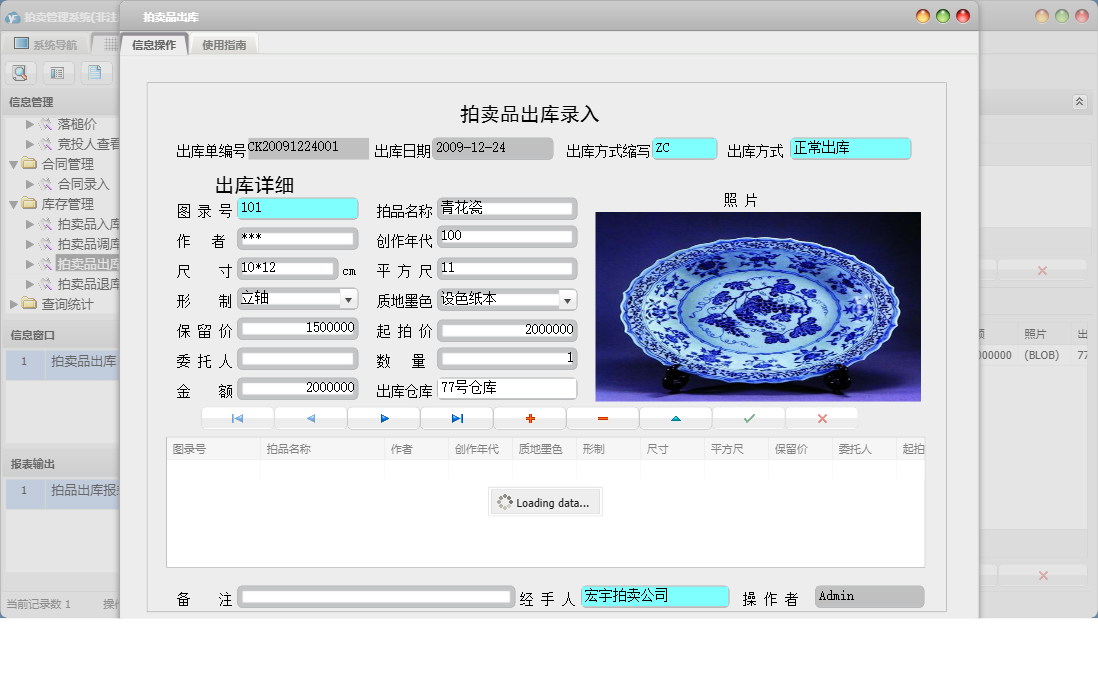Go to first record in navigator bar
This screenshot has width=1098, height=685.
[237, 419]
